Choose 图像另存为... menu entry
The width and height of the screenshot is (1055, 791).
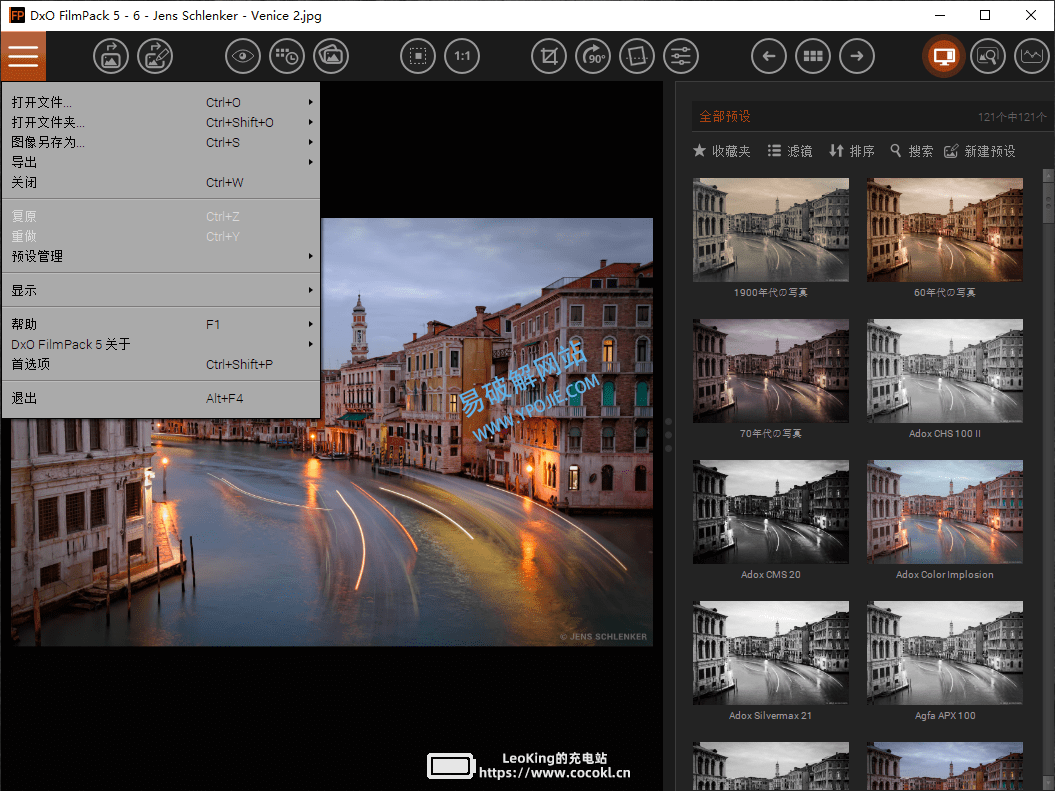tap(161, 143)
